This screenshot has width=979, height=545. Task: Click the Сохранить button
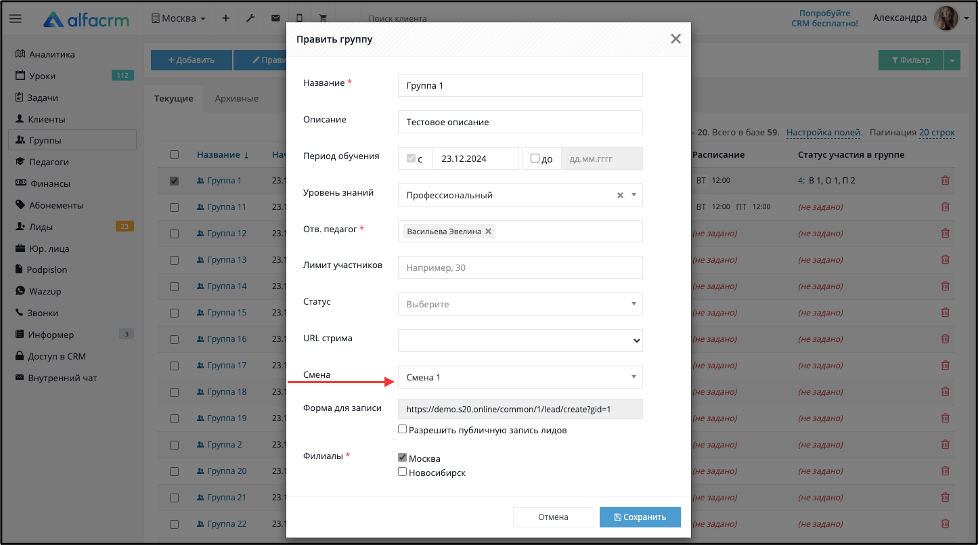(640, 517)
